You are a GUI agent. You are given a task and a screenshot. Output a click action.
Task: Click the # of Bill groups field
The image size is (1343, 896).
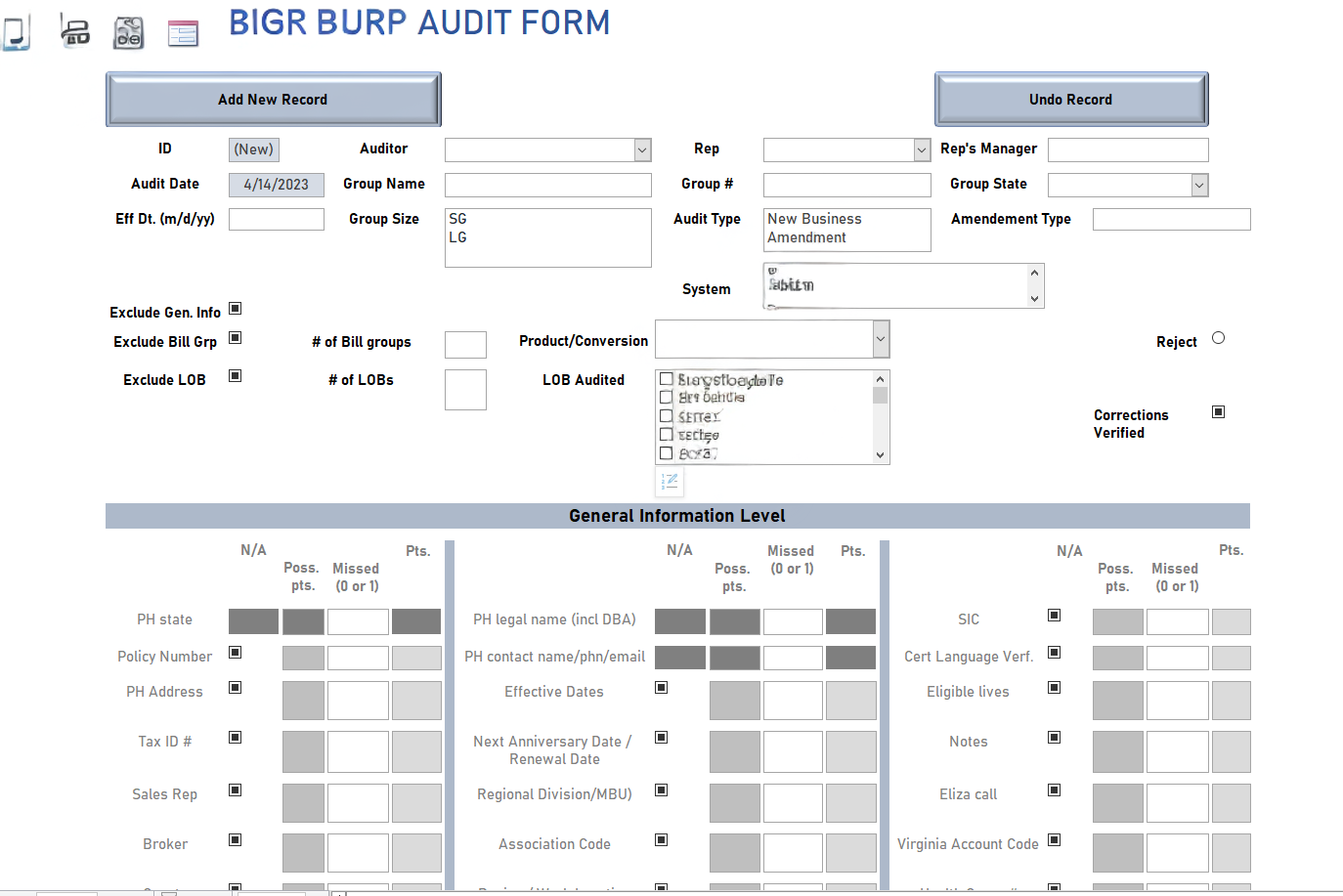(x=465, y=345)
